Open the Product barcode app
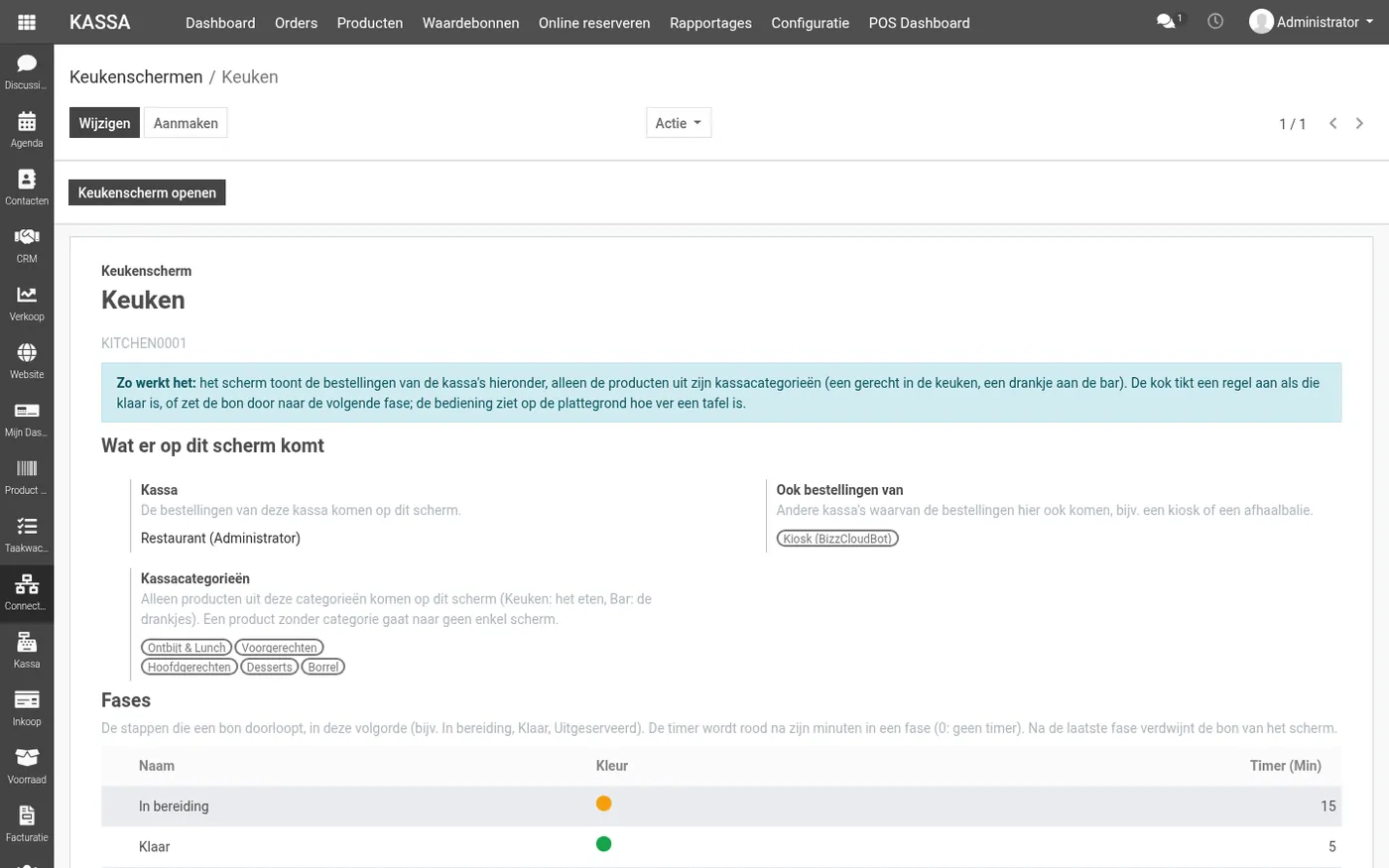1389x868 pixels. (x=27, y=476)
